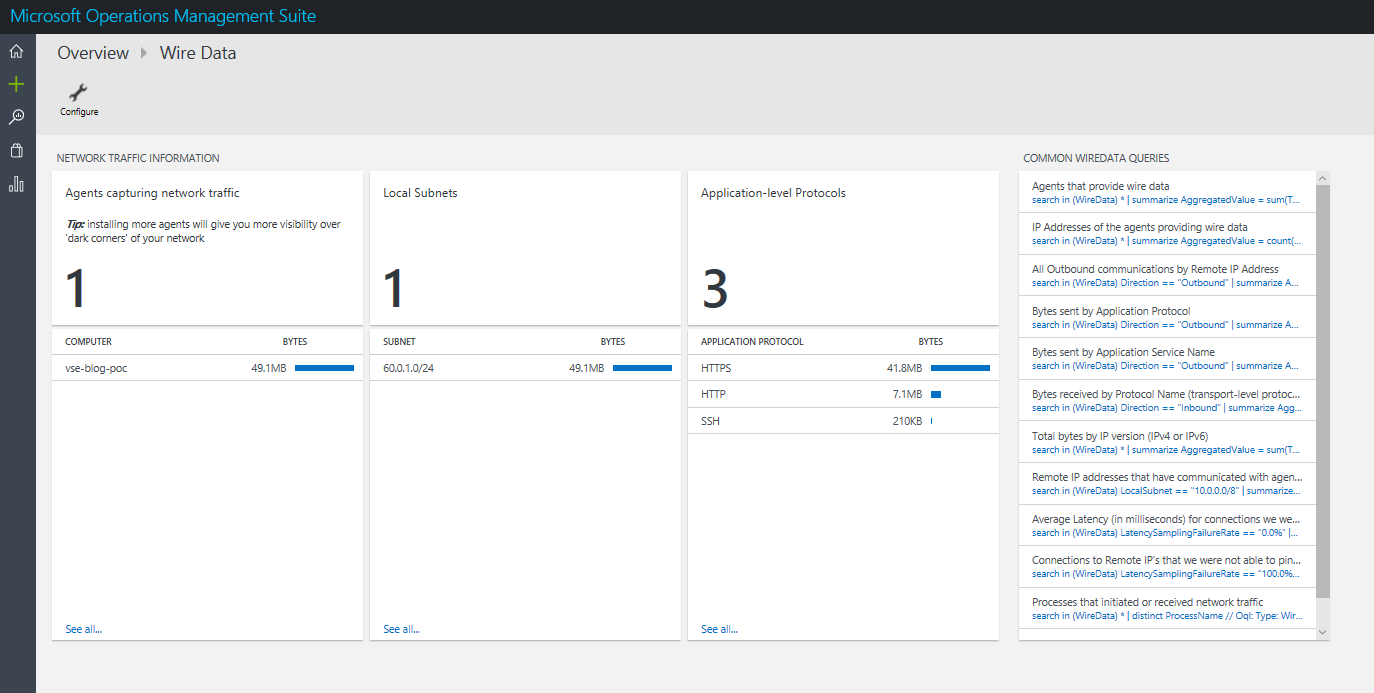Run 'IP Addresses of the agents' query
This screenshot has height=693, width=1374.
click(1167, 234)
